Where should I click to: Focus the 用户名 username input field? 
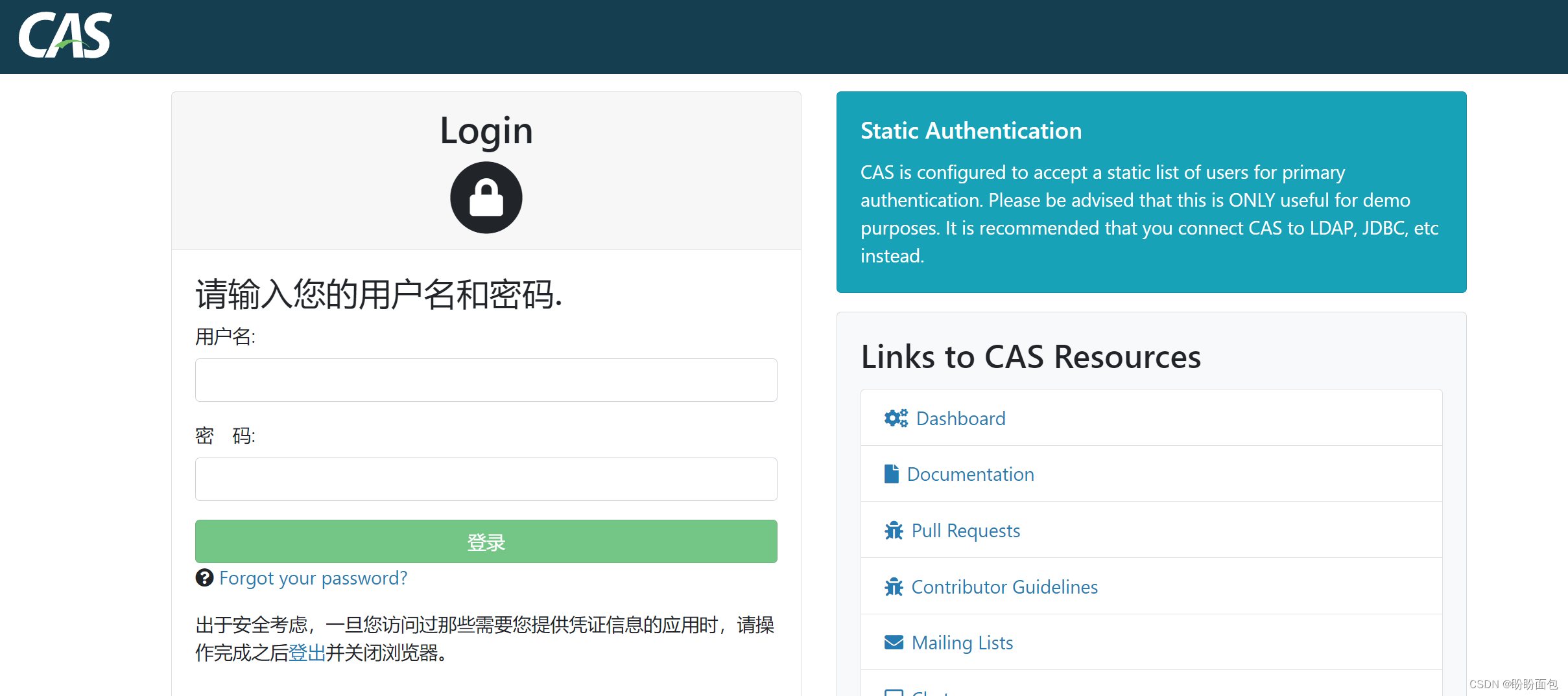(x=486, y=380)
